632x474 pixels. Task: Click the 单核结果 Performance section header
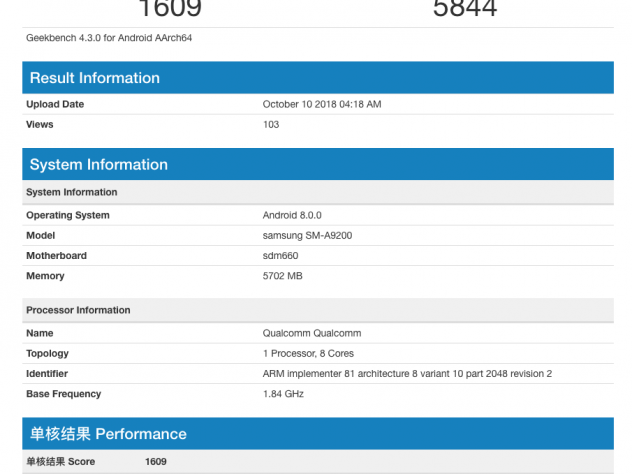click(x=107, y=434)
